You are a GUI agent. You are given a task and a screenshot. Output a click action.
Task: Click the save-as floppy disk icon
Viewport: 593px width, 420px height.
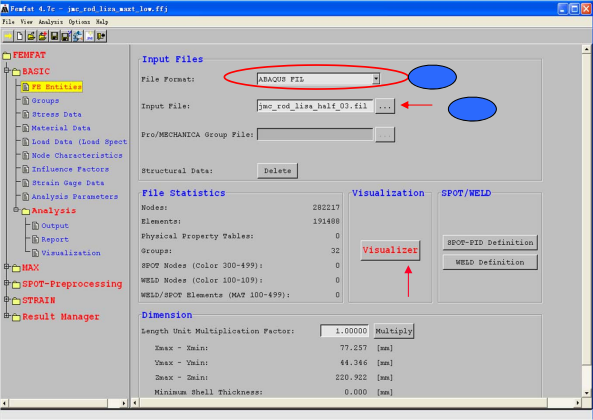click(x=66, y=36)
